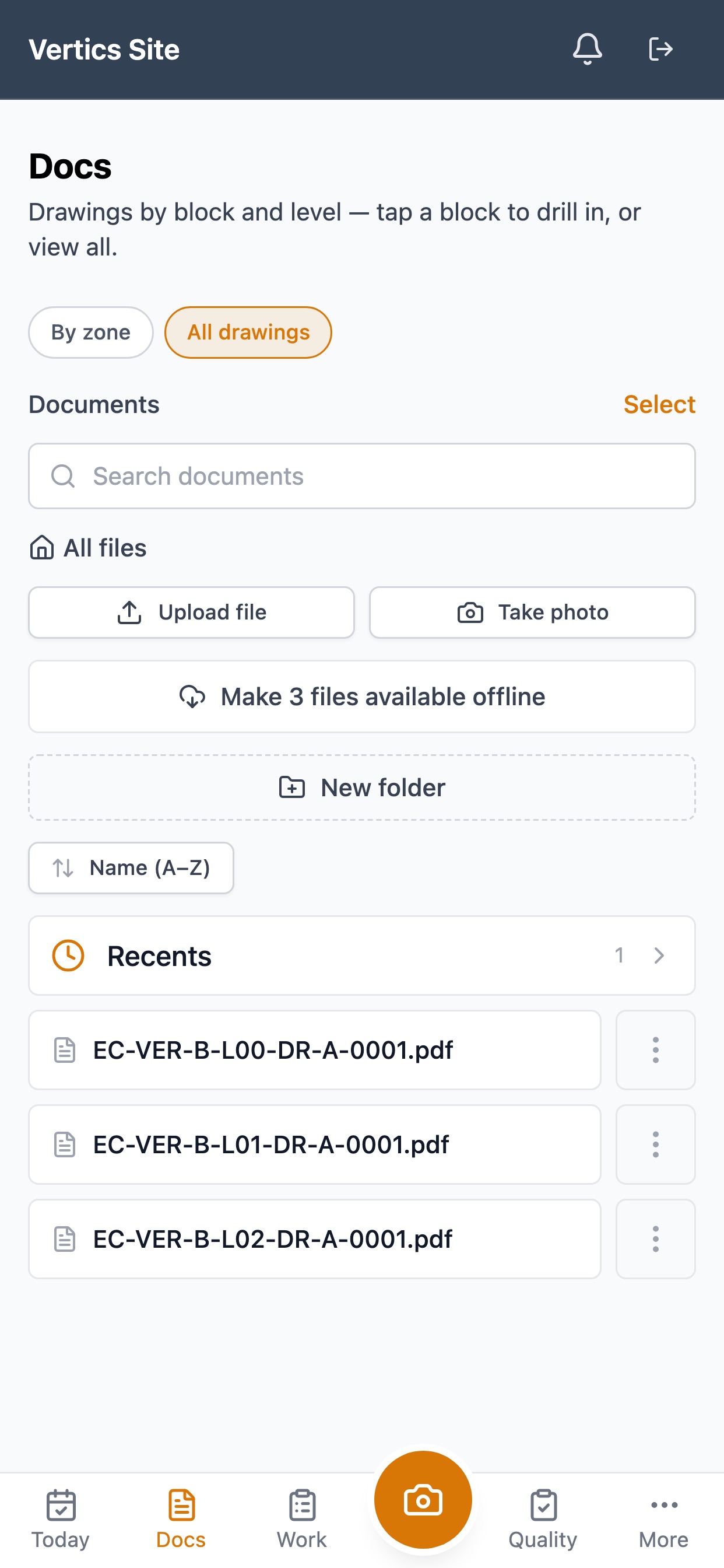The image size is (724, 1568).
Task: Open EC-VER-B-L00-DR-A-0001.pdf
Action: (x=315, y=1050)
